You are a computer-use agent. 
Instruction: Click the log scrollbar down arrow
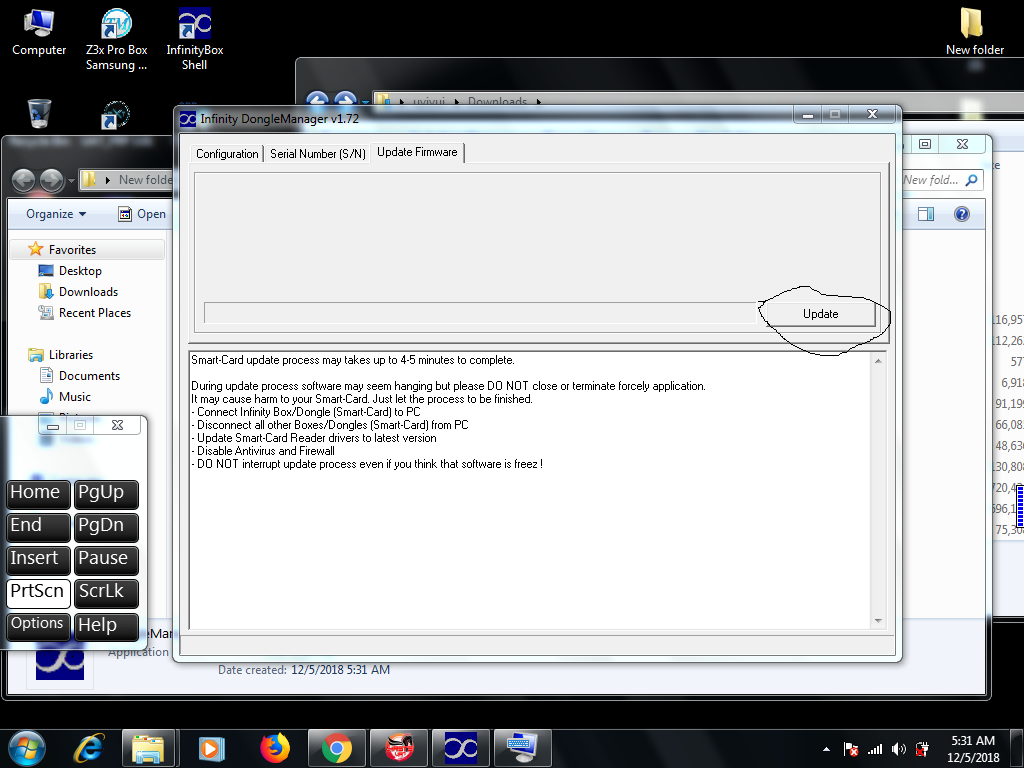click(878, 620)
